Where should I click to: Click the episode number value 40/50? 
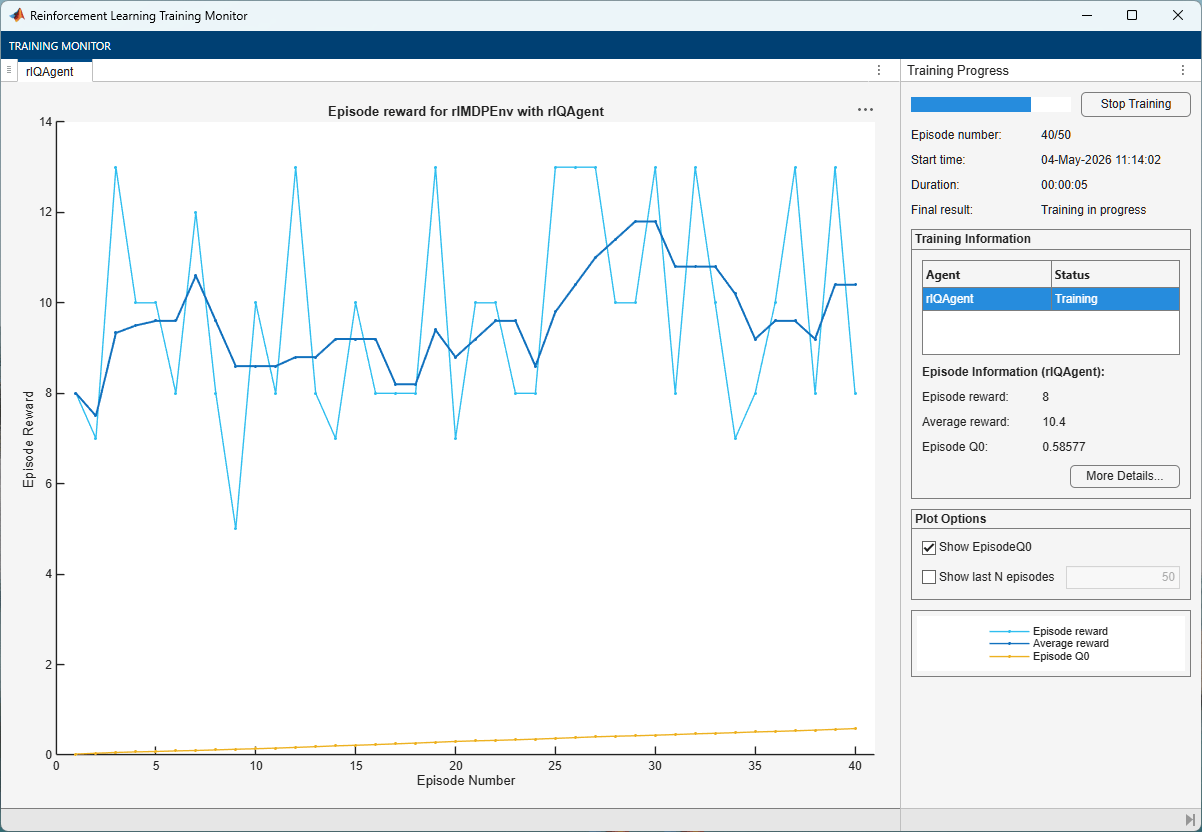[x=1056, y=134]
